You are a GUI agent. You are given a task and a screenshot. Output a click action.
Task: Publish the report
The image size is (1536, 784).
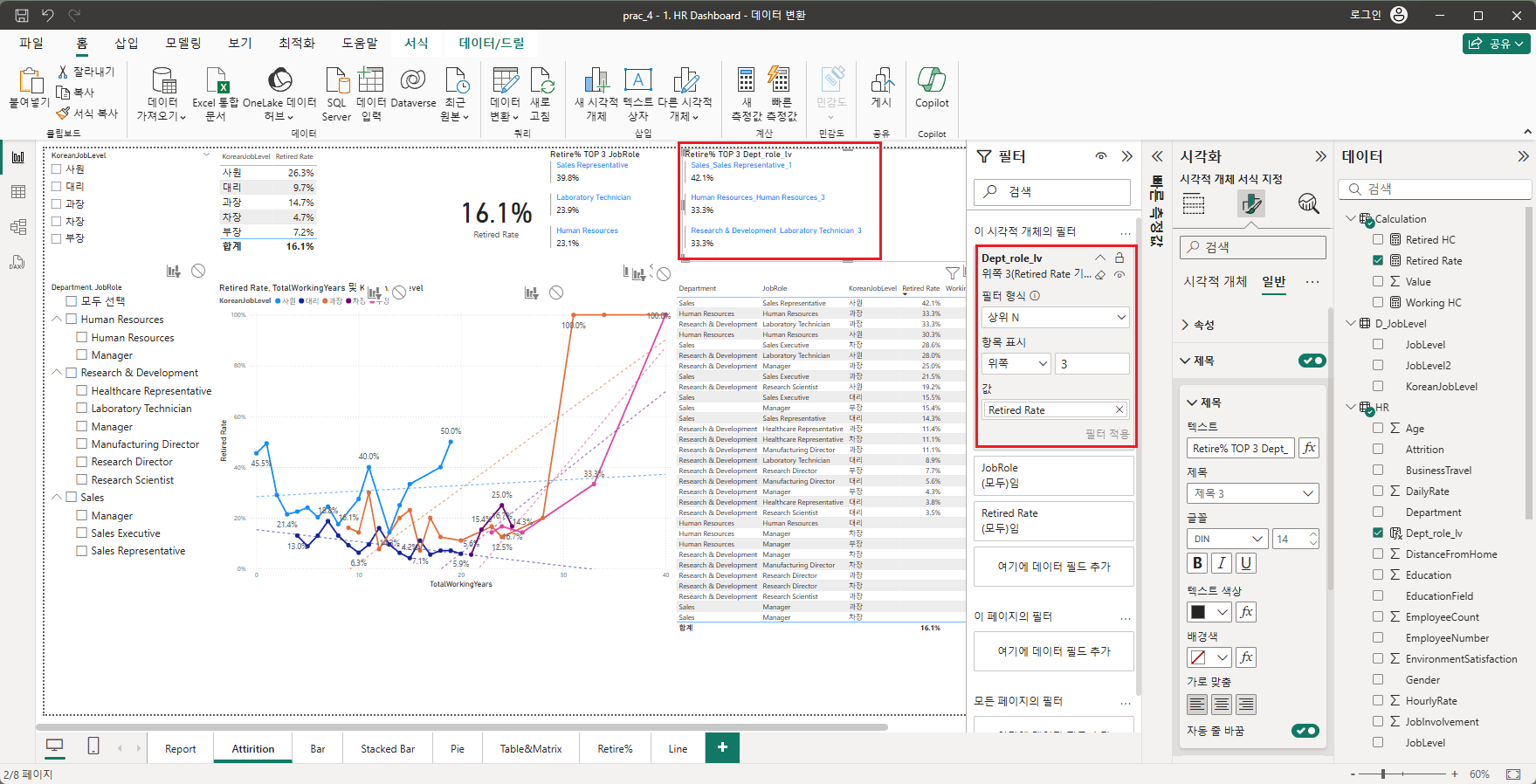(881, 88)
